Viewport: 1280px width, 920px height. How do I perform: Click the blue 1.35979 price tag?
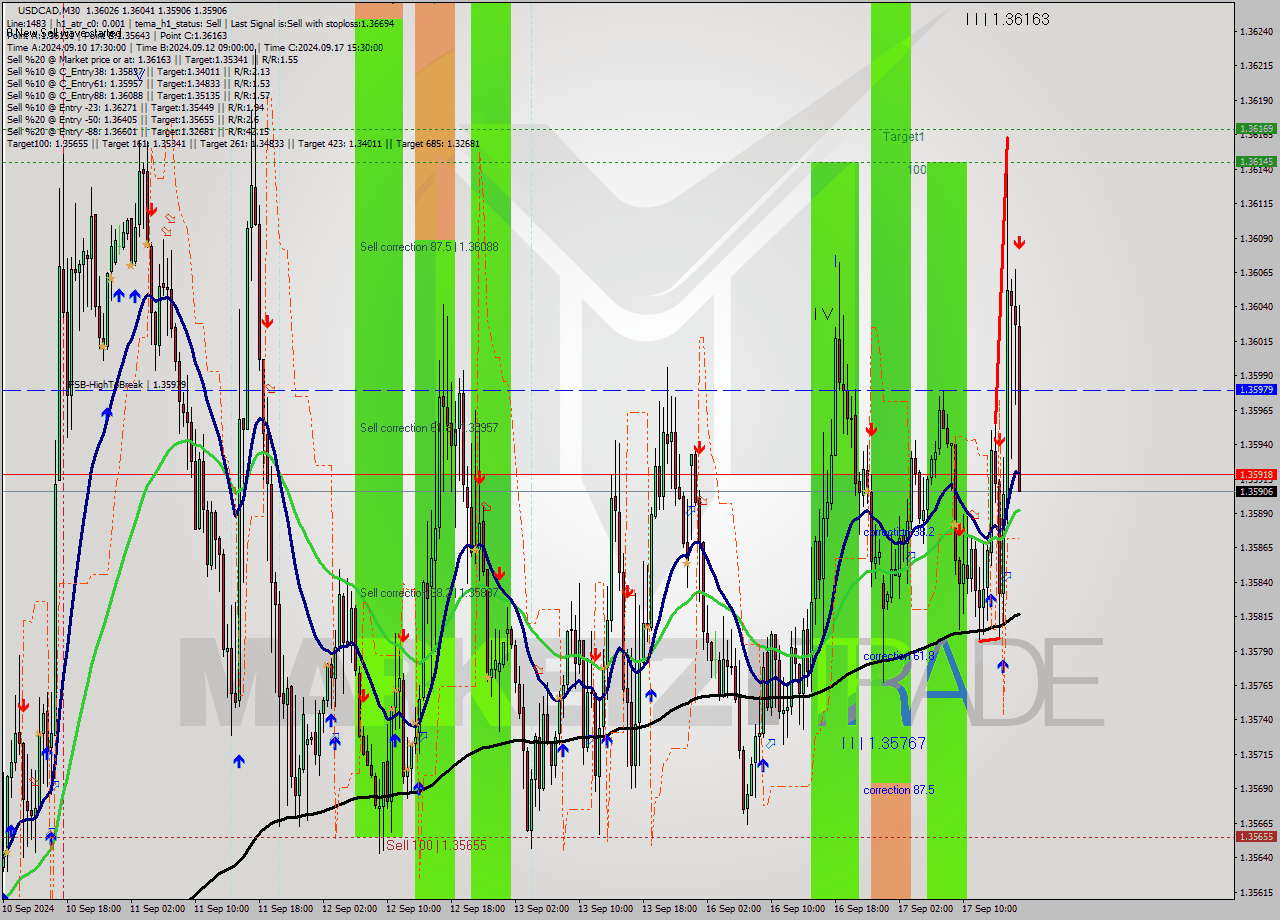(1255, 390)
